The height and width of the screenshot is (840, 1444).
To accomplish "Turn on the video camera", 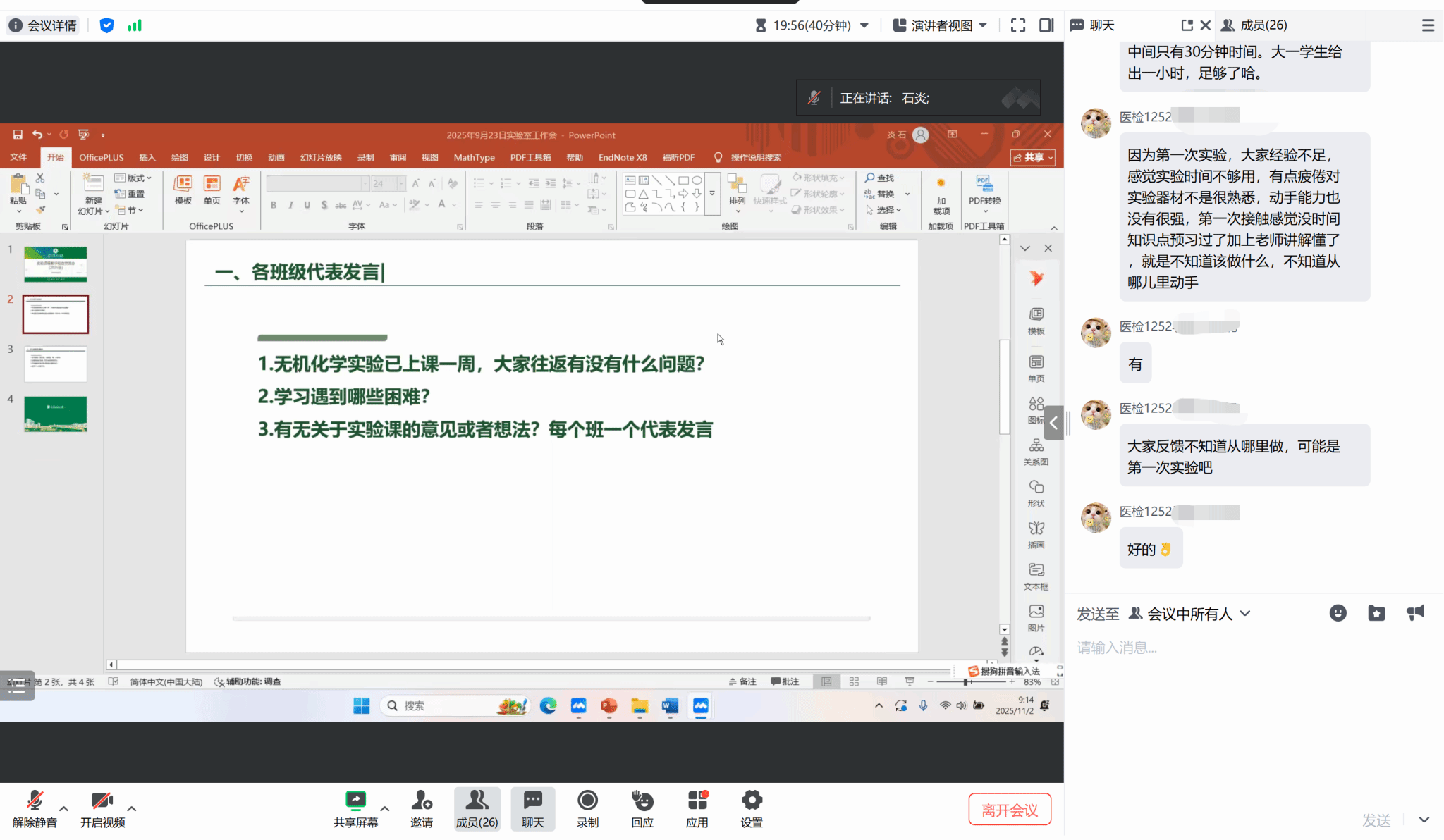I will click(102, 801).
